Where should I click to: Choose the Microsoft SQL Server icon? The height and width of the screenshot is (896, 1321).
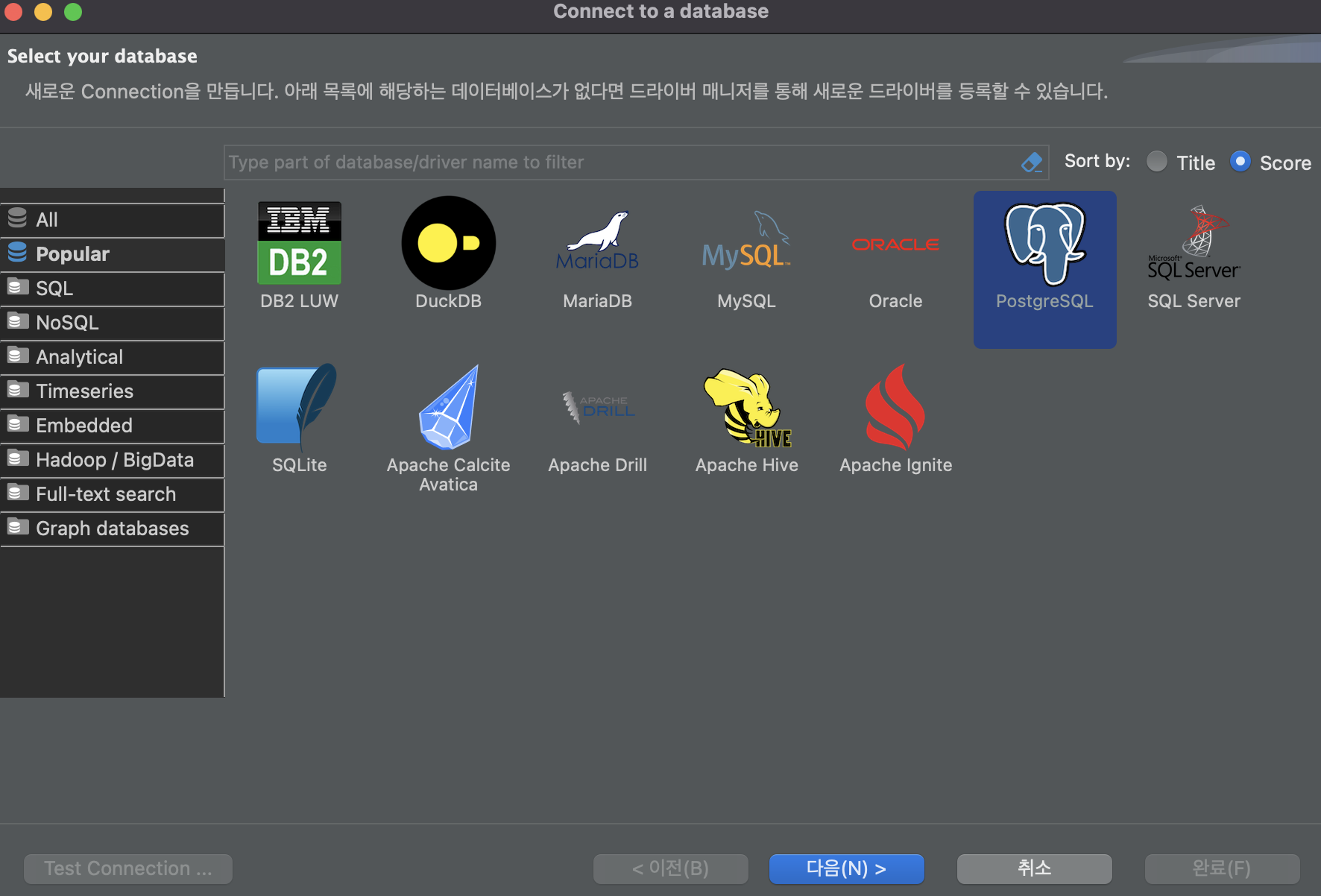click(1194, 243)
